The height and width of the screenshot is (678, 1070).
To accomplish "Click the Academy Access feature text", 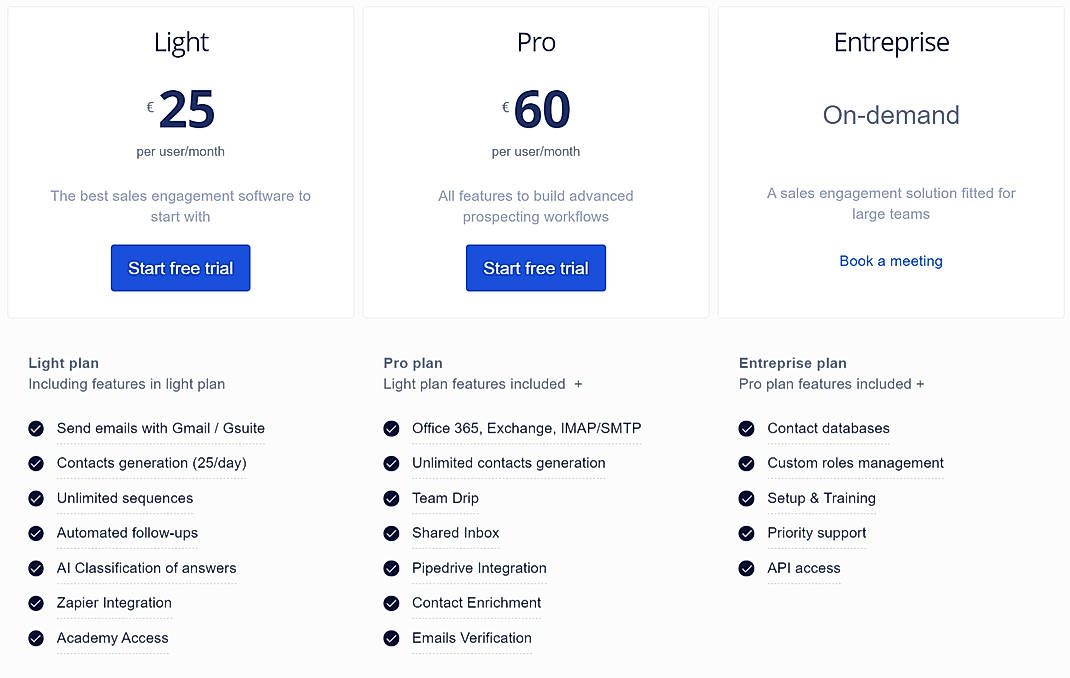I will point(112,638).
